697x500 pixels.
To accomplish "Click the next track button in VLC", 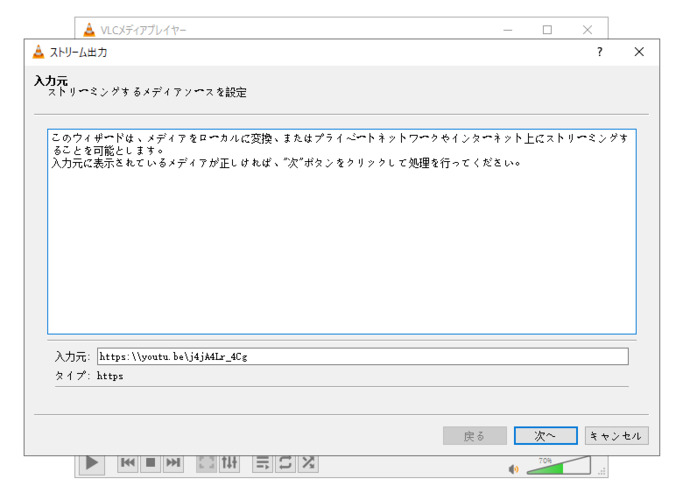I will click(x=173, y=463).
